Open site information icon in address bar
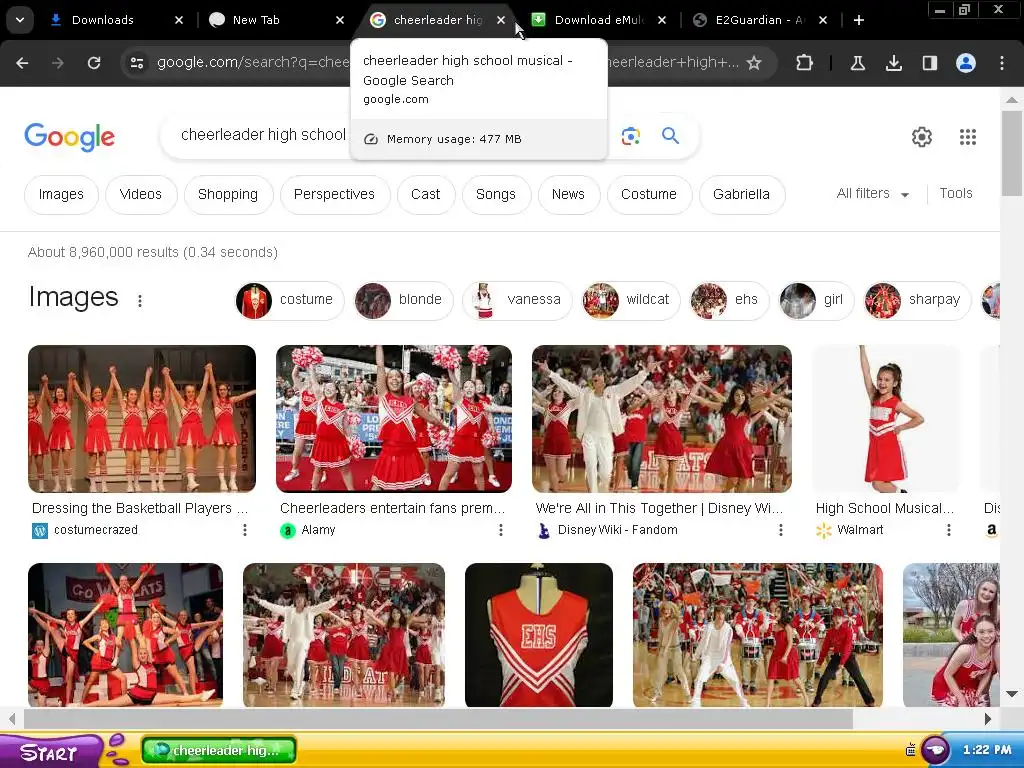Viewport: 1024px width, 768px height. click(x=137, y=63)
